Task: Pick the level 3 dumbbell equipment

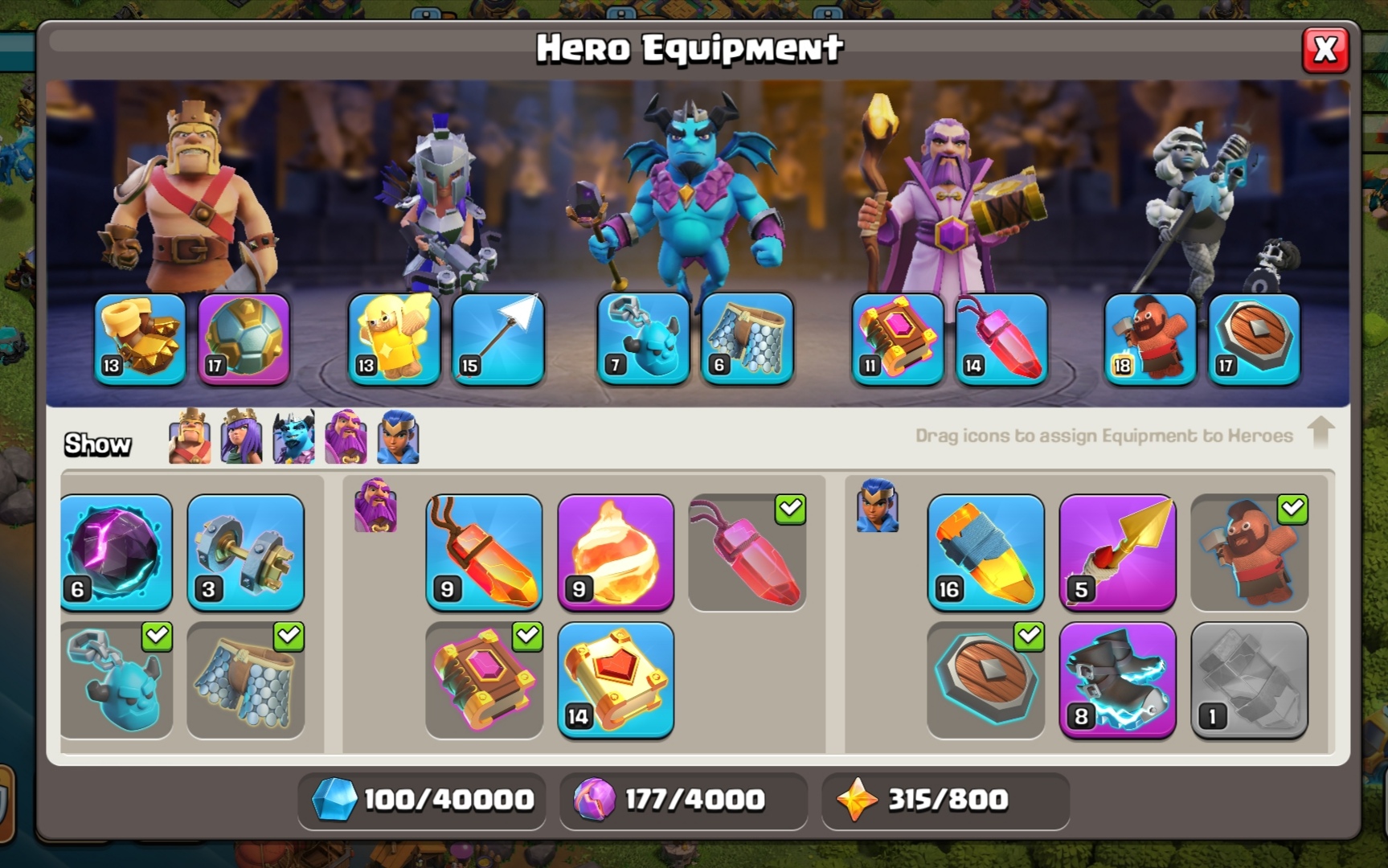Action: [x=246, y=553]
